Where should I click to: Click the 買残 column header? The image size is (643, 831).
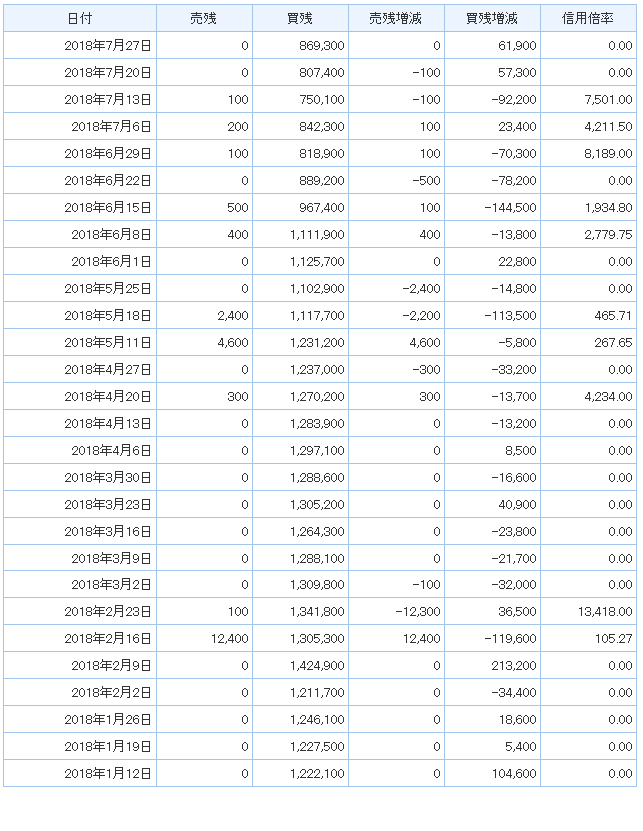pos(300,19)
